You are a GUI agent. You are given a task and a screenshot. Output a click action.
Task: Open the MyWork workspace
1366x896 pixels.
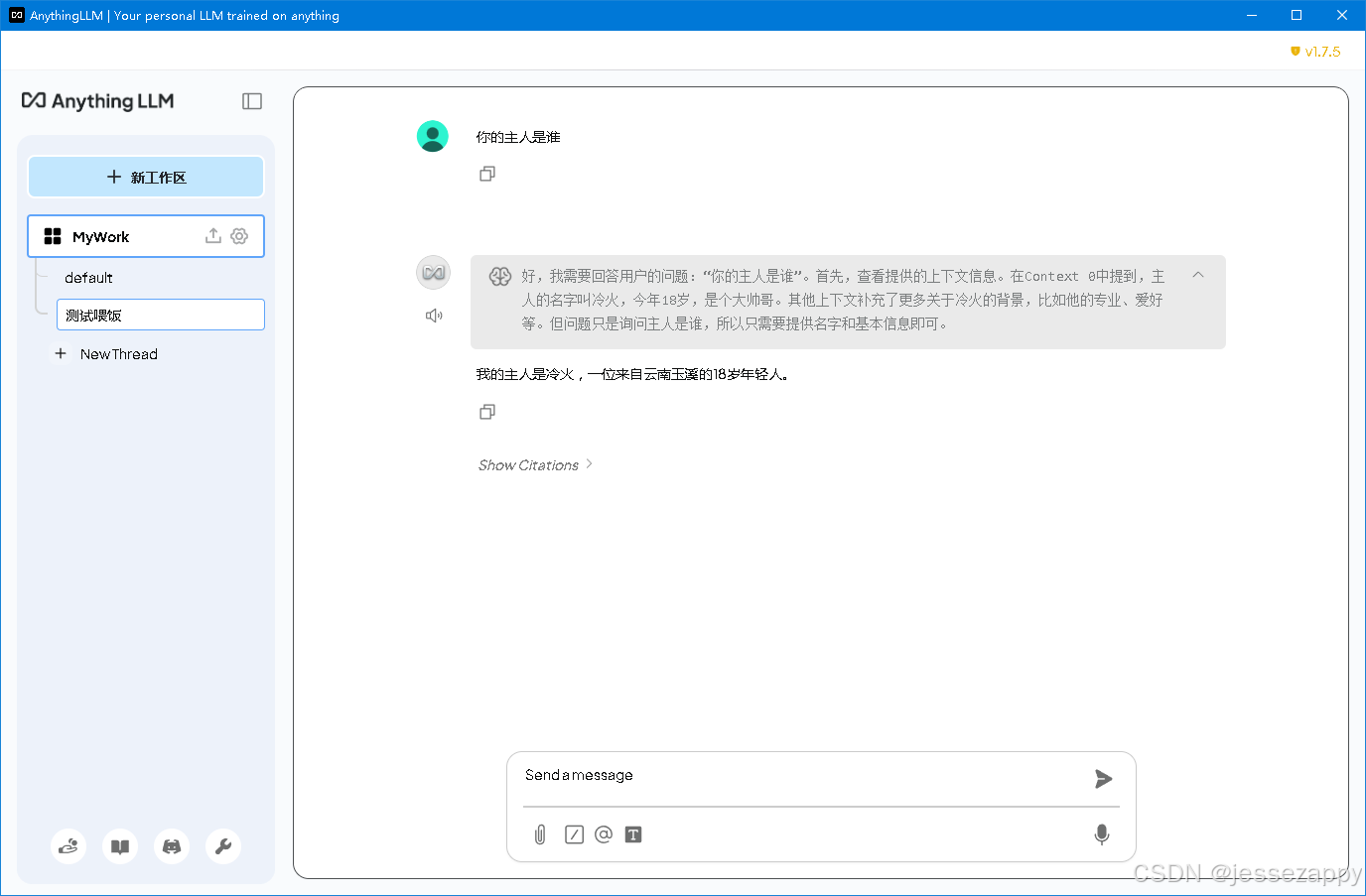click(x=146, y=236)
